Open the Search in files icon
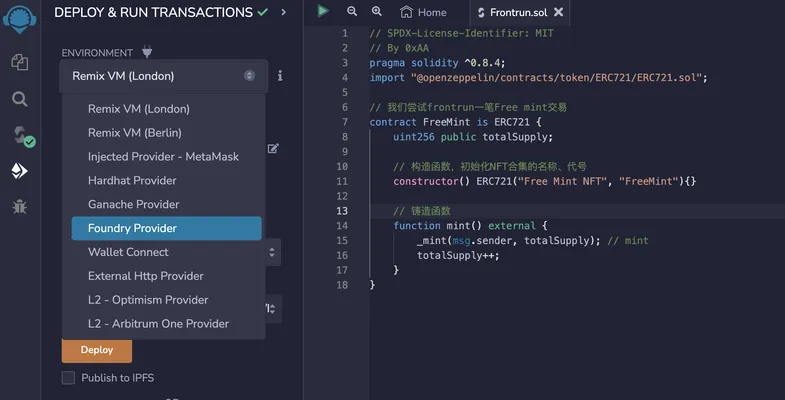The image size is (785, 400). (x=20, y=99)
